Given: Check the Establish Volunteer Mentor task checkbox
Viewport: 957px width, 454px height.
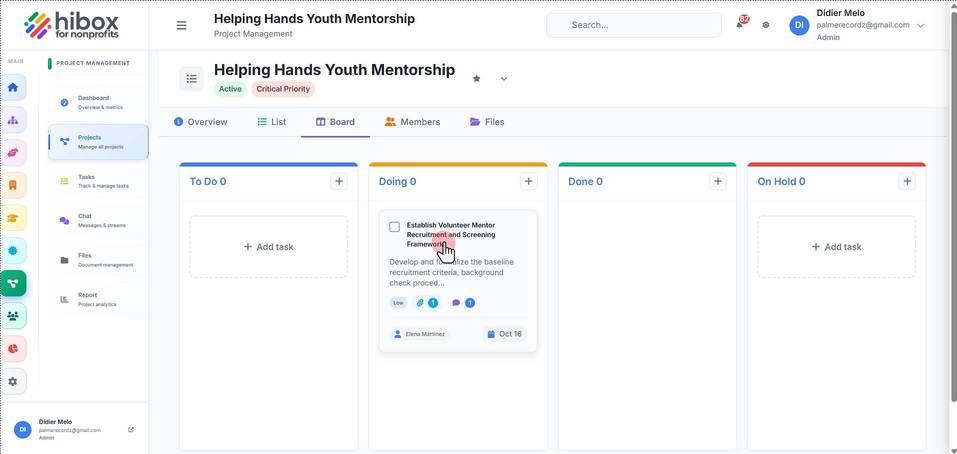Looking at the screenshot, I should (x=394, y=227).
